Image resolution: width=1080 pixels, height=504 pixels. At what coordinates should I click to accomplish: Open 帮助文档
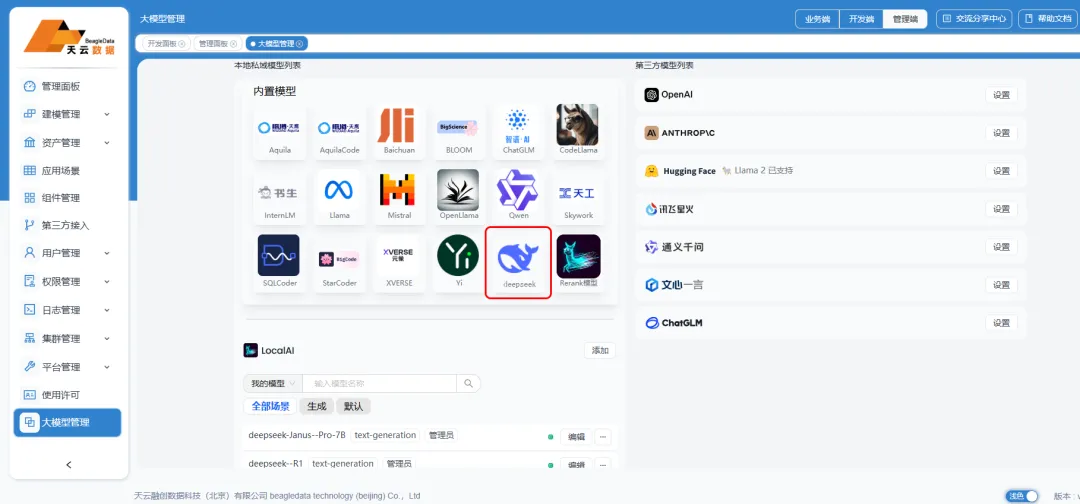click(1048, 19)
